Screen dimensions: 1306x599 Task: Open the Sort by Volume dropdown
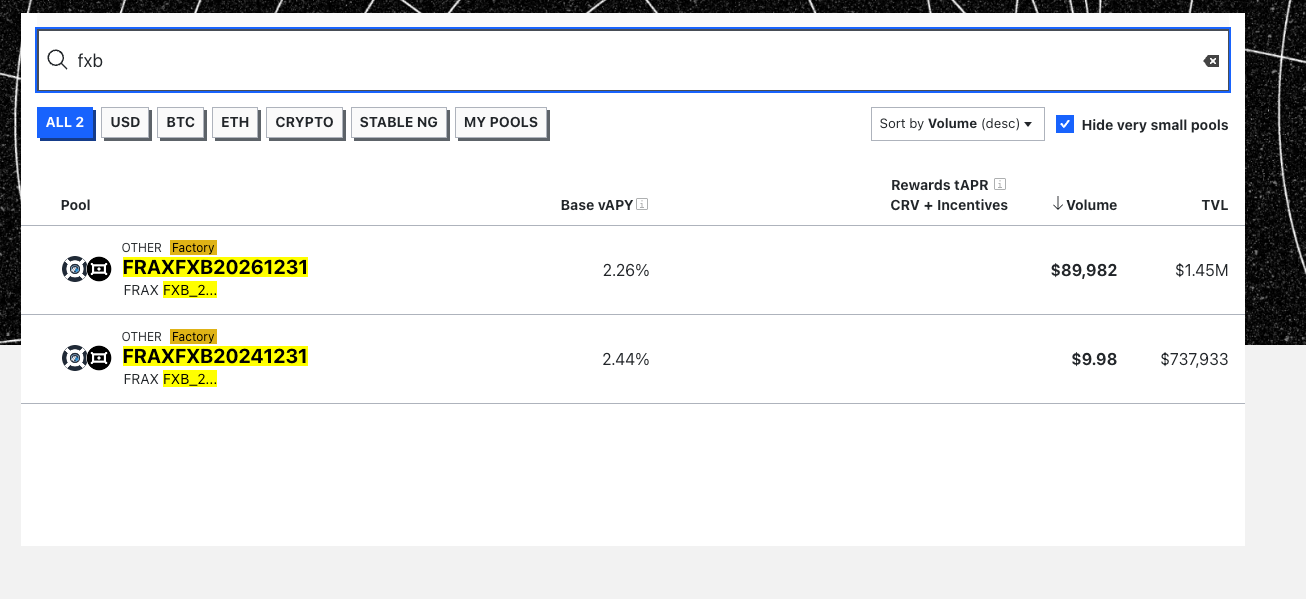point(957,124)
